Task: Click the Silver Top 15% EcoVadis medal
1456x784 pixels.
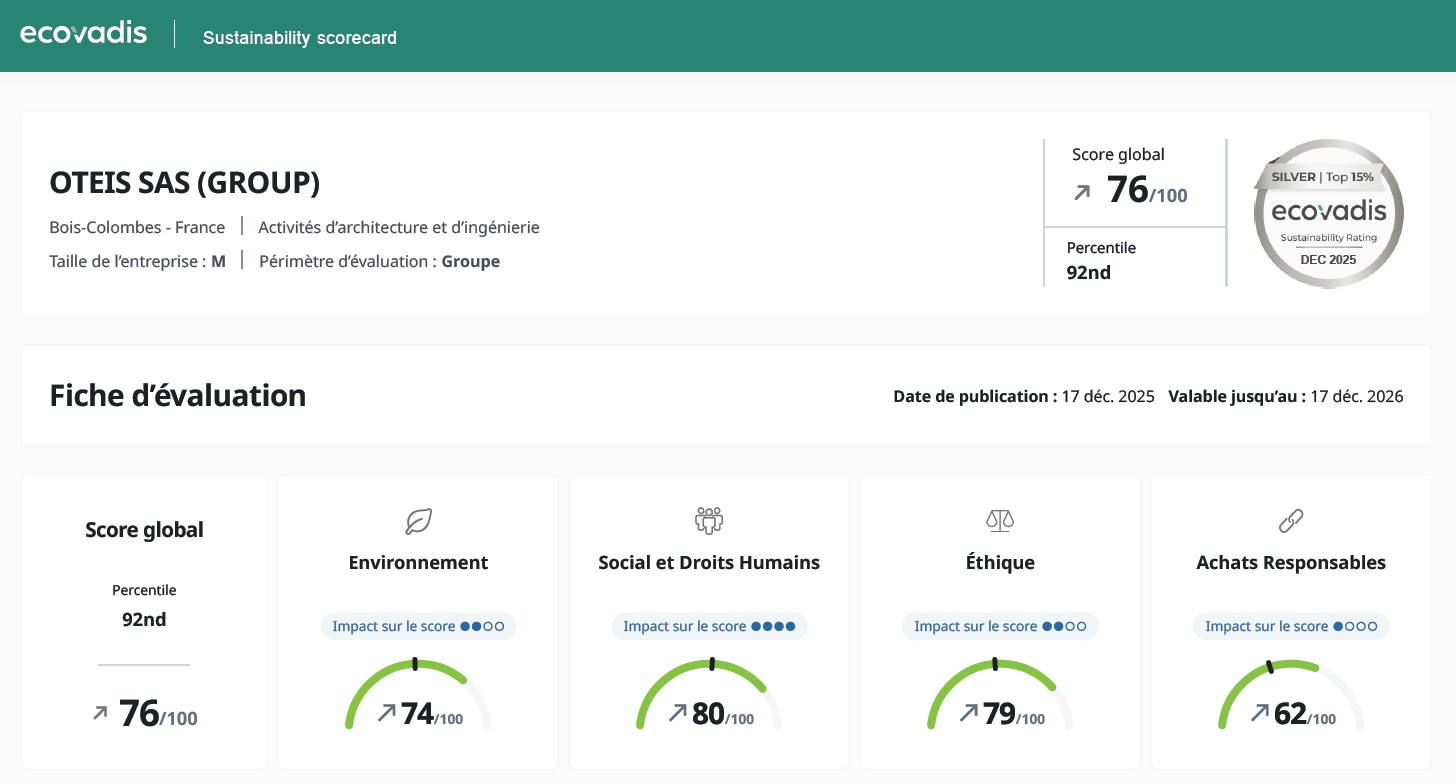Action: click(1328, 214)
